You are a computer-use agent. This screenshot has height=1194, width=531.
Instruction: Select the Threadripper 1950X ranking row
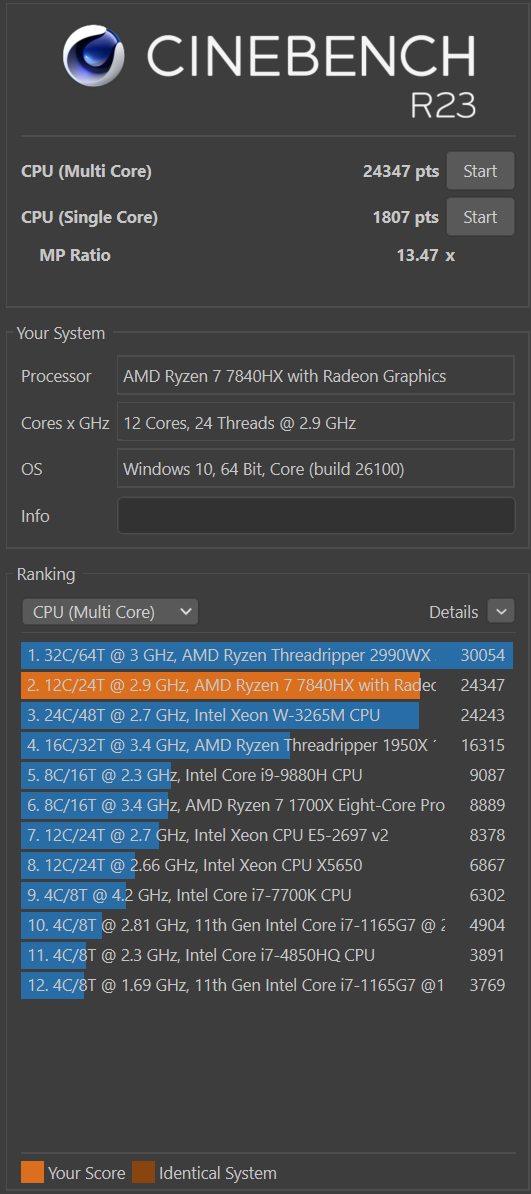(267, 745)
